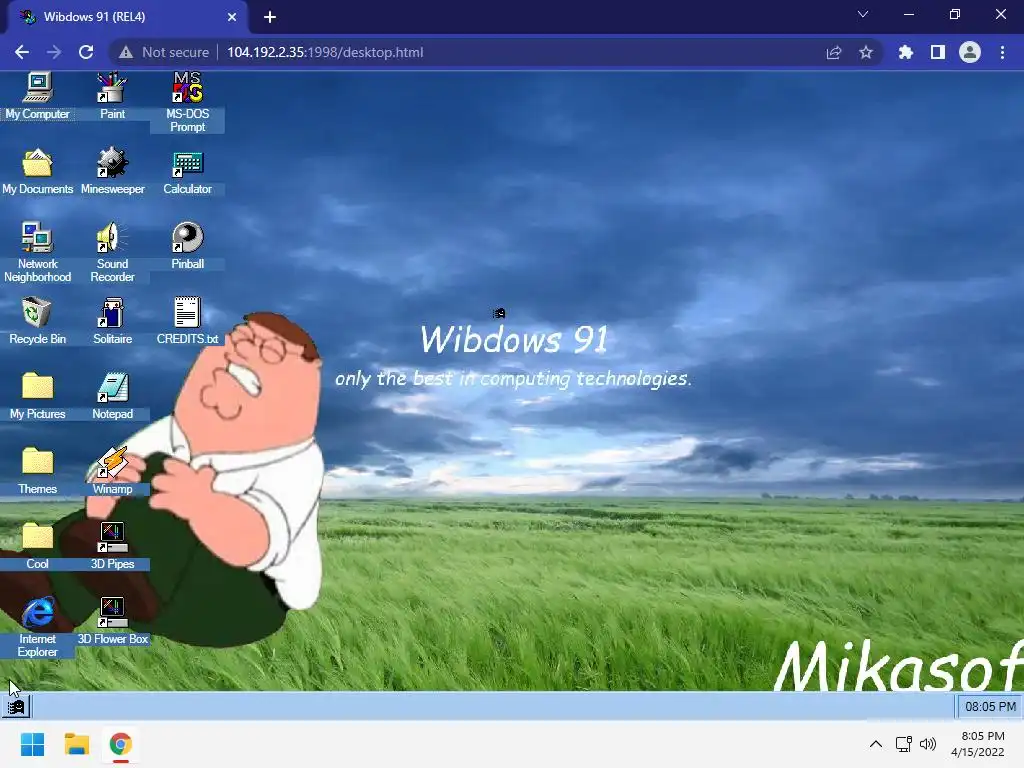1024x768 pixels.
Task: Open Chrome's three-dot menu
Action: click(x=1002, y=52)
